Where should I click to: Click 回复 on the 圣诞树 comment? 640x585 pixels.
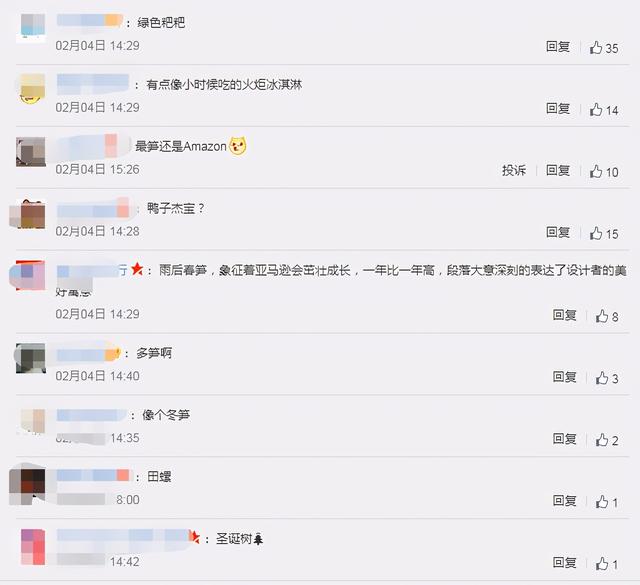(564, 563)
